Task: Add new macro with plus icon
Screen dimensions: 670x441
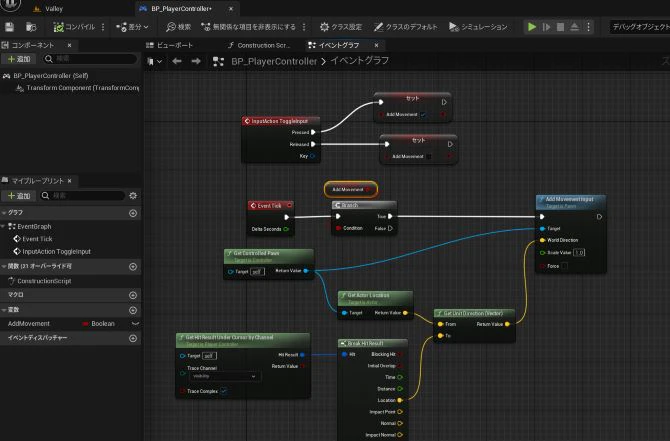Action: click(x=133, y=295)
